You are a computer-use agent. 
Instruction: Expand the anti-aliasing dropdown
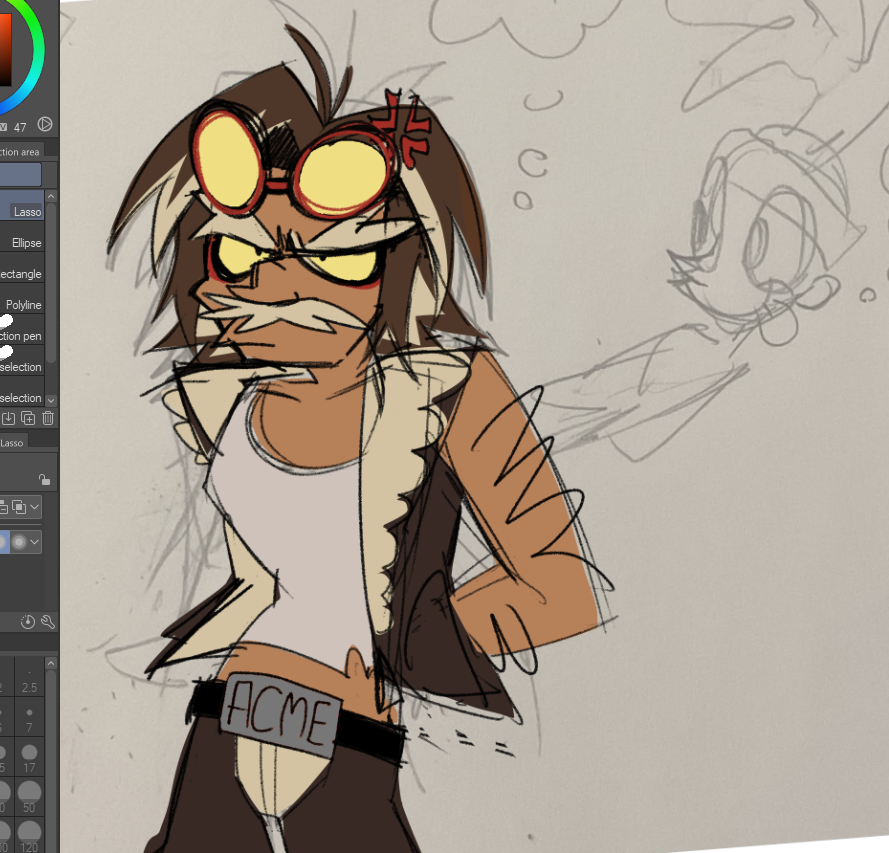(35, 542)
